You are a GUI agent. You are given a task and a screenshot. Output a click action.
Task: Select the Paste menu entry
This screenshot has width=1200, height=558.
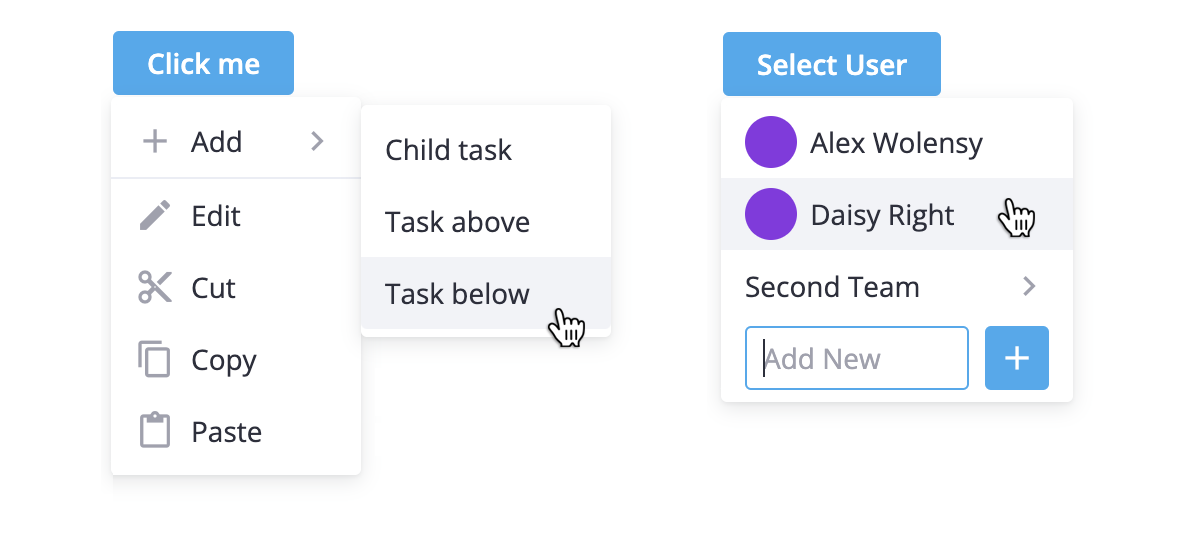[x=236, y=431]
